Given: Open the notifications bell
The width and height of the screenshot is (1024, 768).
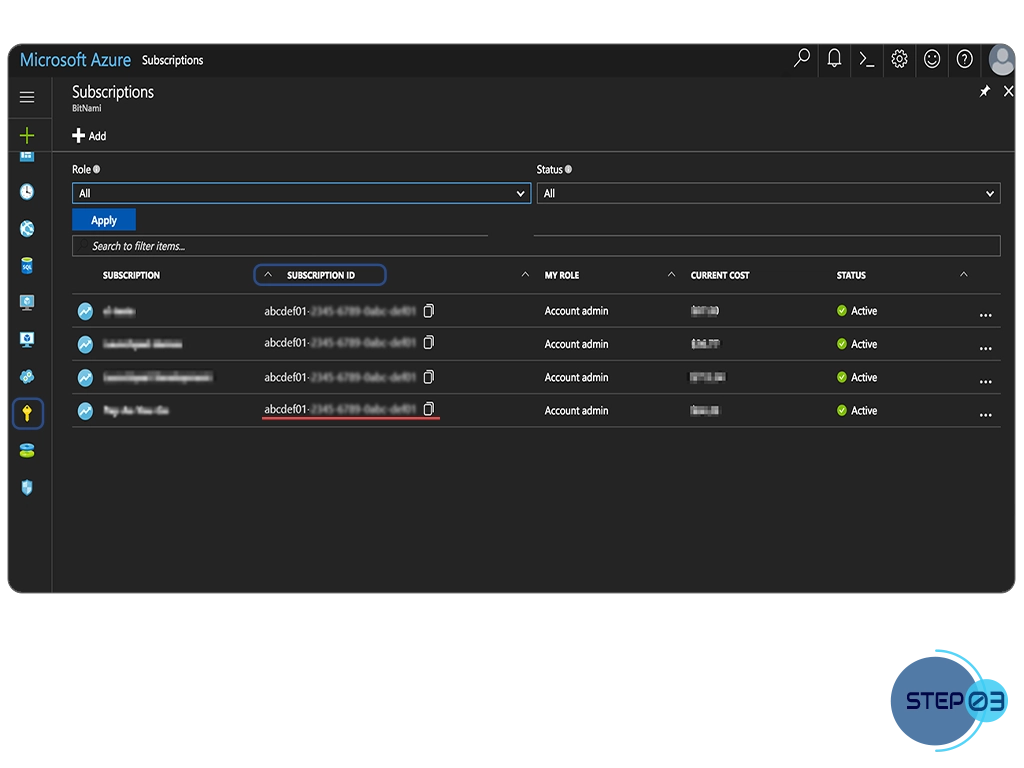Looking at the screenshot, I should (834, 59).
